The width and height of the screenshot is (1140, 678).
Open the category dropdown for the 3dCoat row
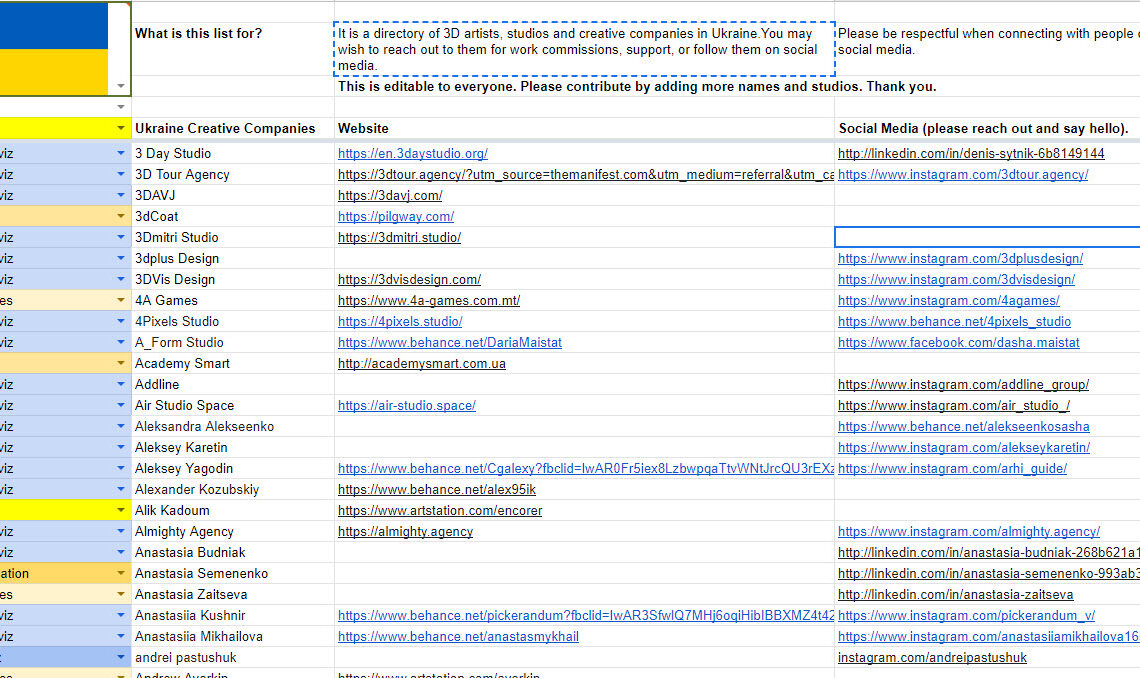120,216
